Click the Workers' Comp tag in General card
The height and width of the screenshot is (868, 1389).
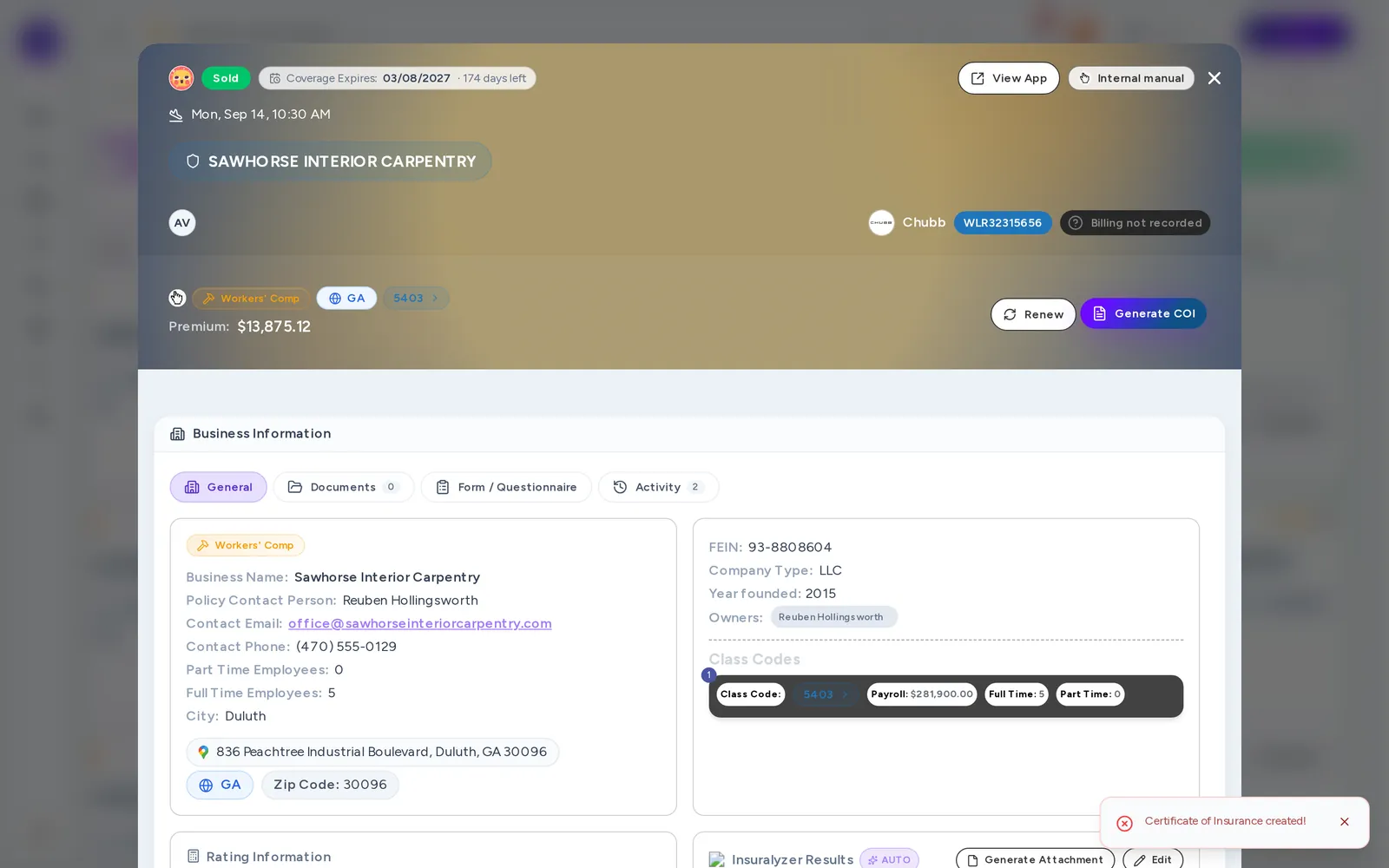click(246, 545)
